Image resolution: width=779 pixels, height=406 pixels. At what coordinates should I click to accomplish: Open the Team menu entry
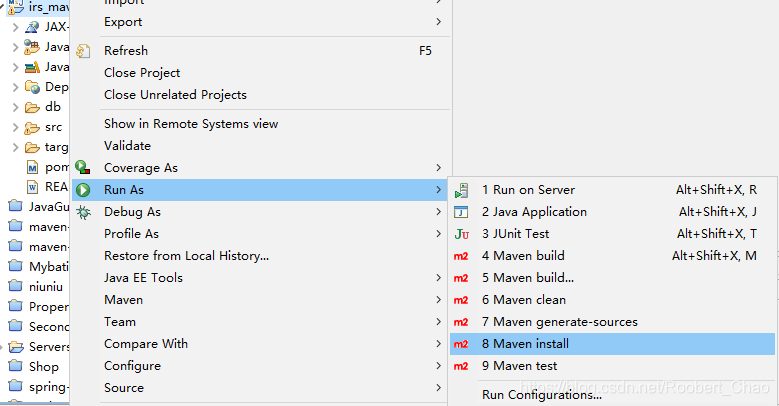(120, 322)
